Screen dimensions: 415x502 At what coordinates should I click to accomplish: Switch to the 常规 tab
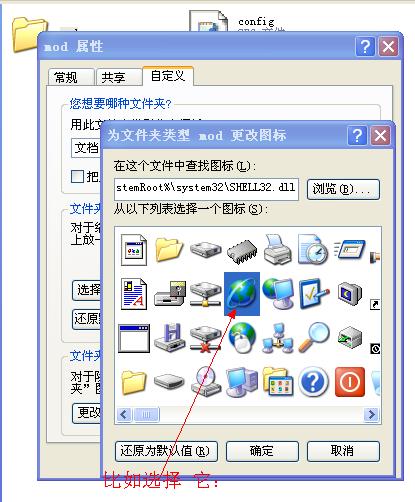[x=71, y=77]
